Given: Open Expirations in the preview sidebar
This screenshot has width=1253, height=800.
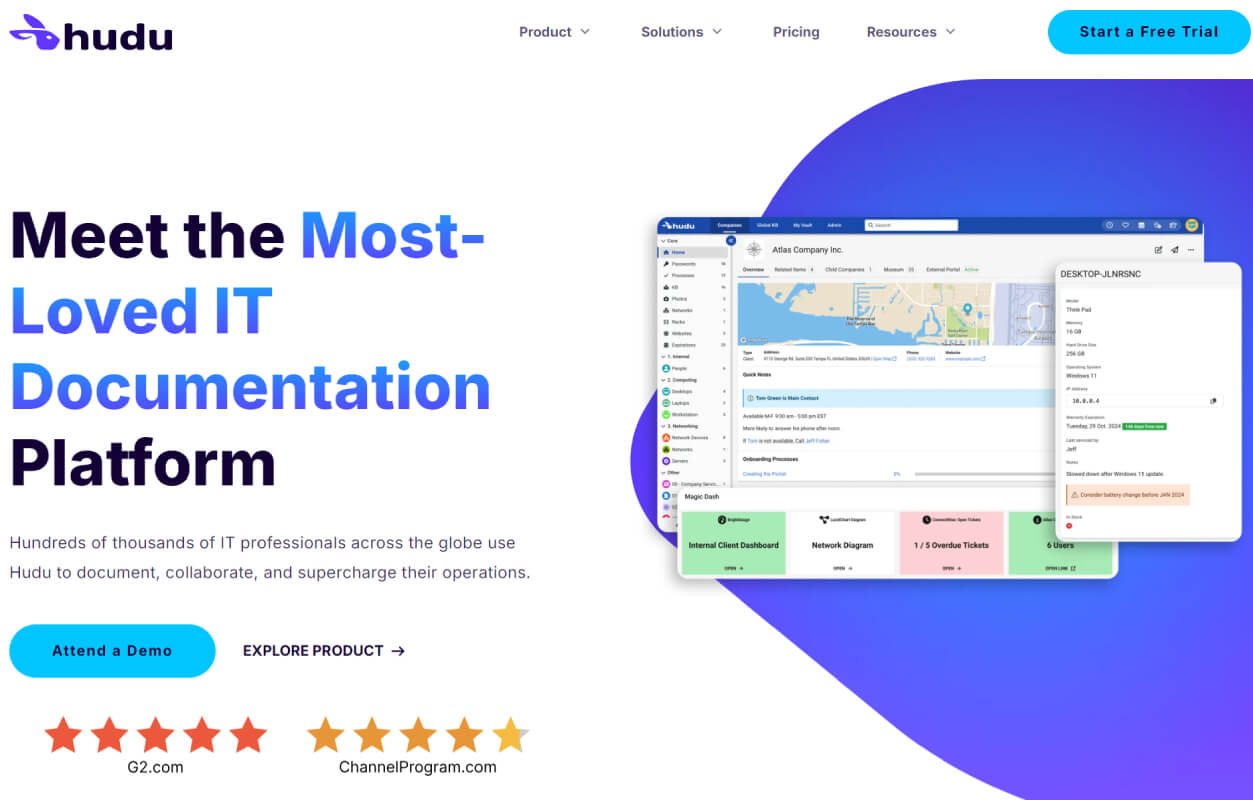Looking at the screenshot, I should coord(693,345).
